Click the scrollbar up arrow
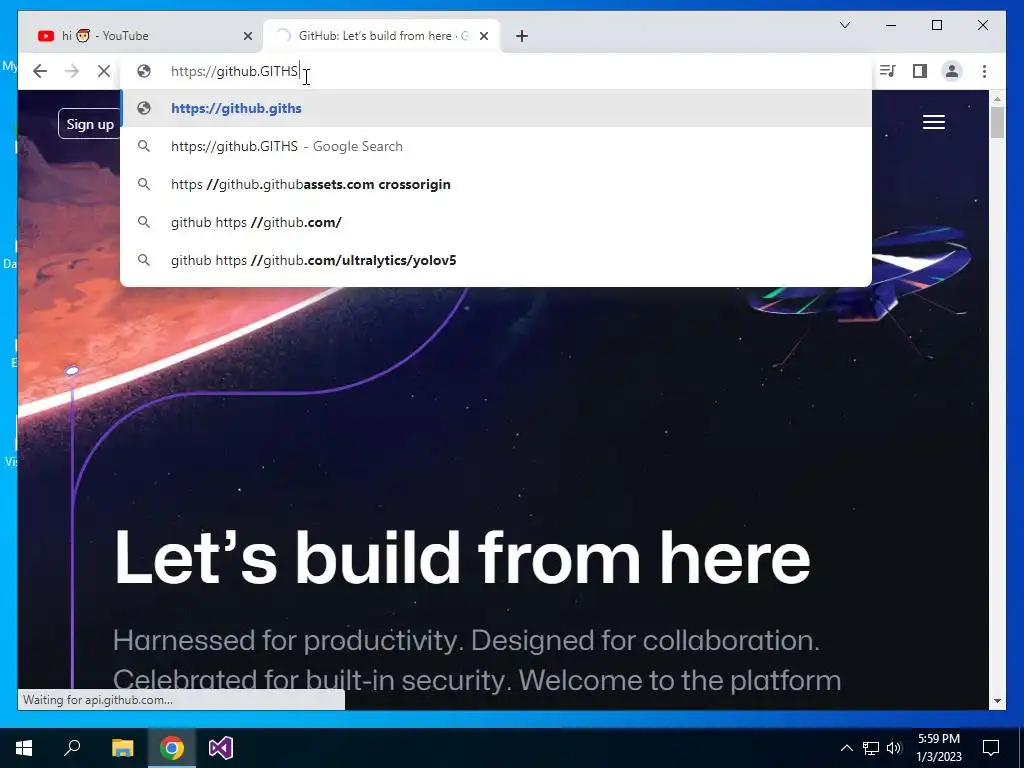Screen dimensions: 1024x768 click(997, 99)
